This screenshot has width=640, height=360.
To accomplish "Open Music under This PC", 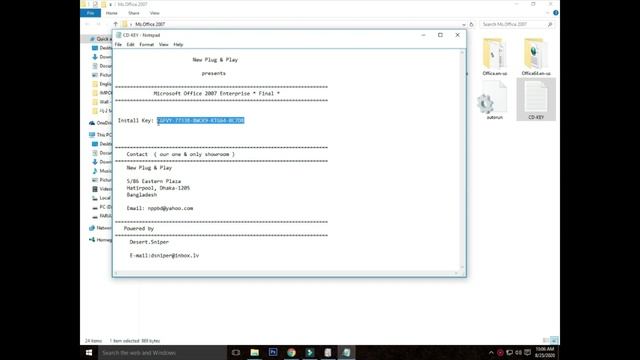I will coord(102,171).
